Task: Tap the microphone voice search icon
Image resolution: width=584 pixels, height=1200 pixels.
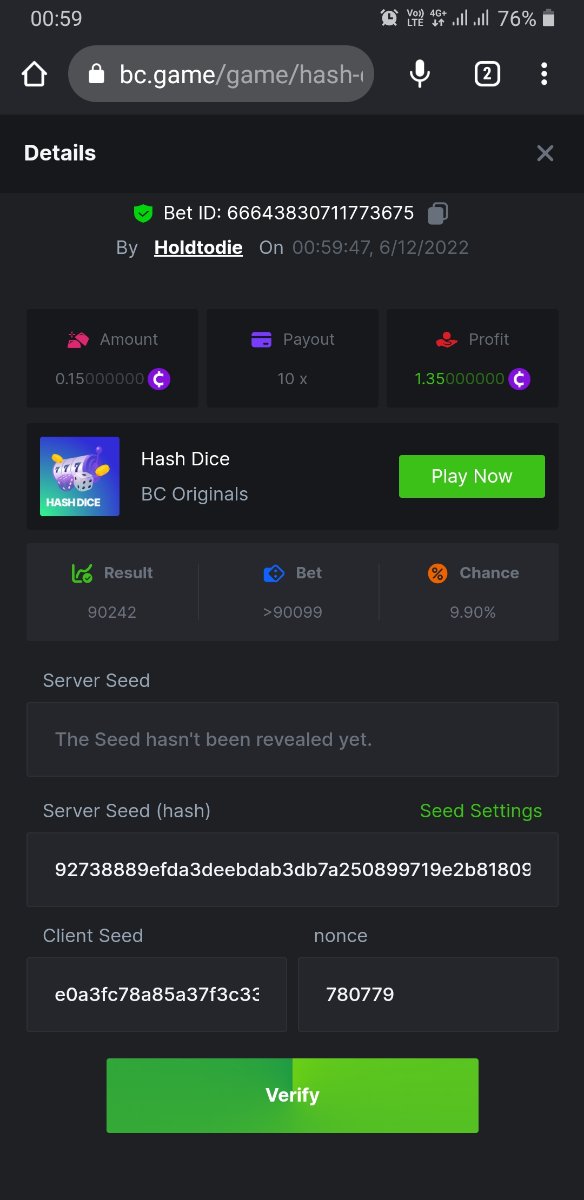Action: (420, 74)
